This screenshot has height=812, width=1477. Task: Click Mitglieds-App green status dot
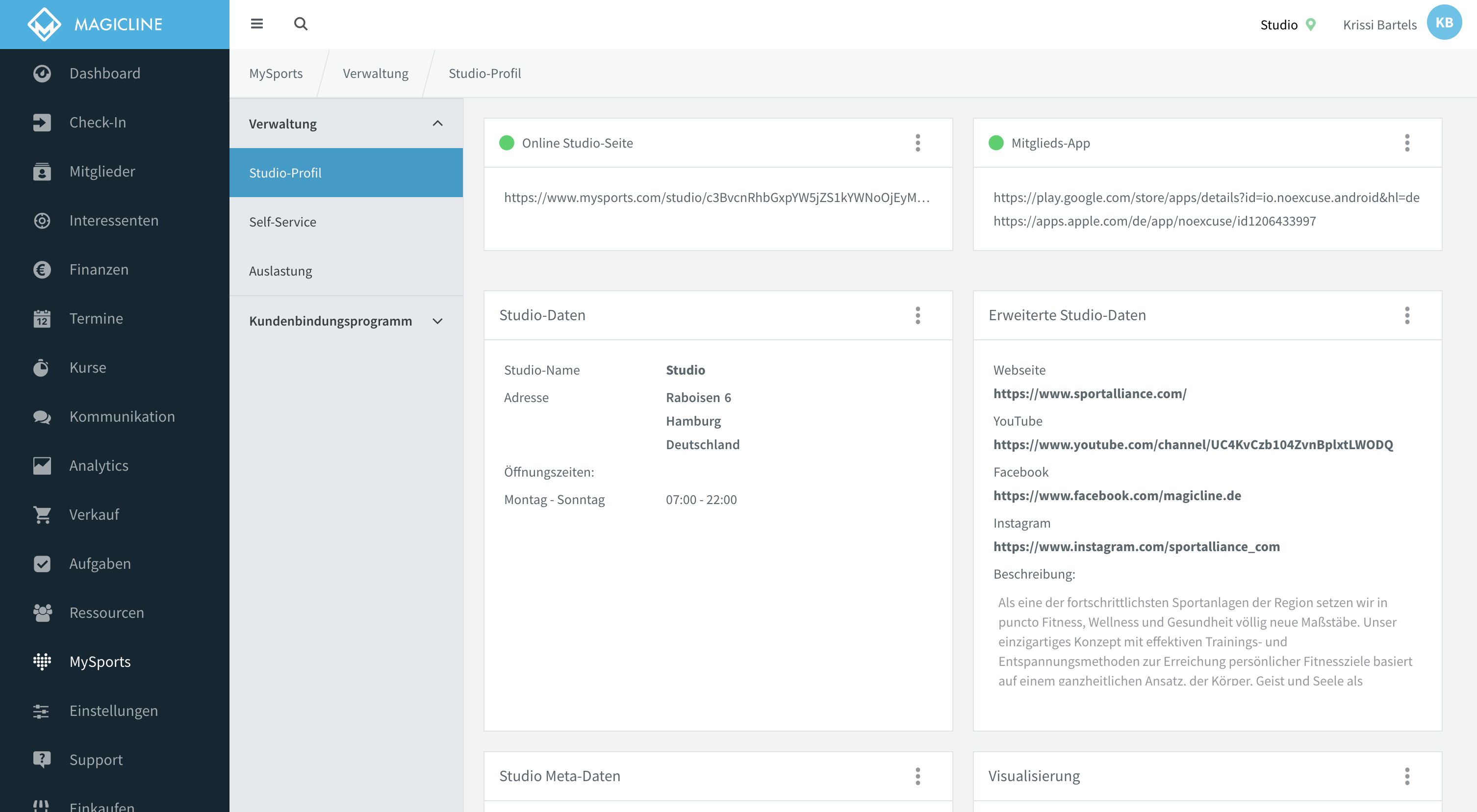(x=996, y=143)
